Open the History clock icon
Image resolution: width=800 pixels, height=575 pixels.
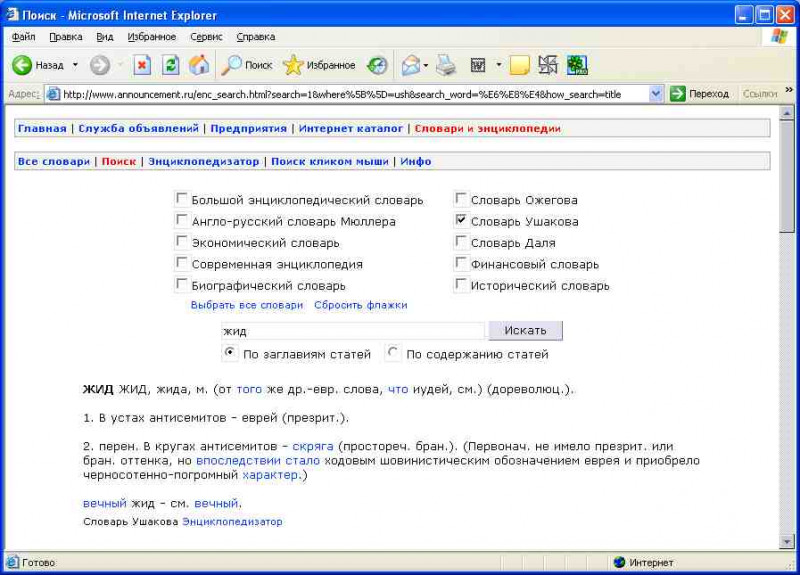point(378,65)
